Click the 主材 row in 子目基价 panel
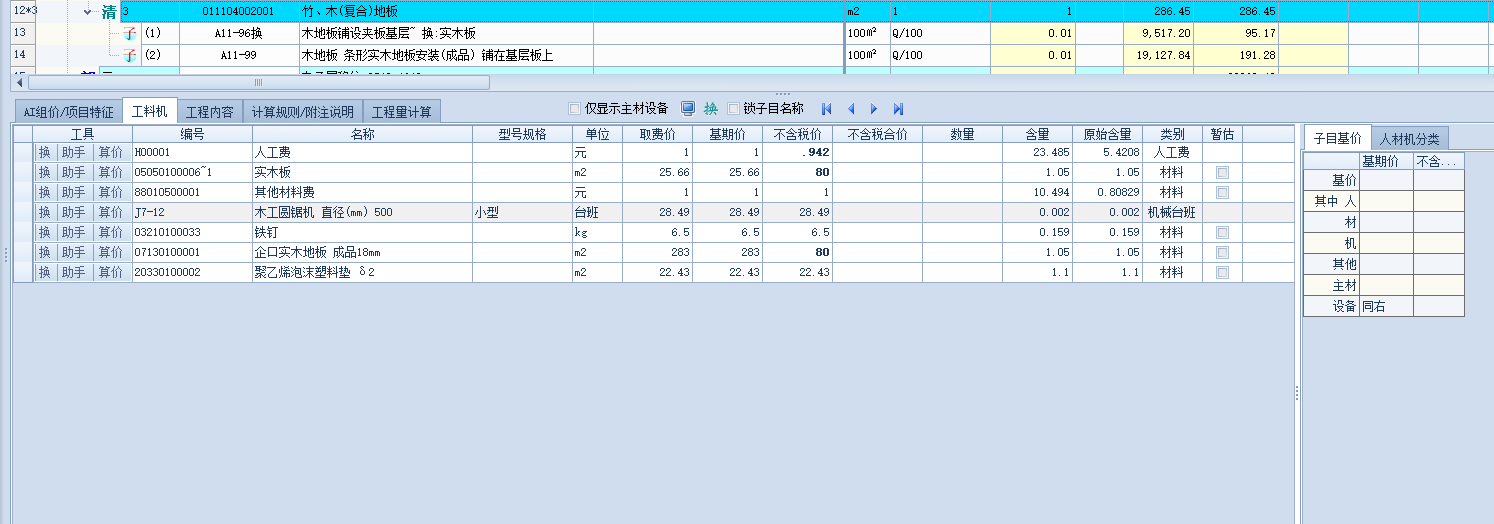 pos(1384,285)
